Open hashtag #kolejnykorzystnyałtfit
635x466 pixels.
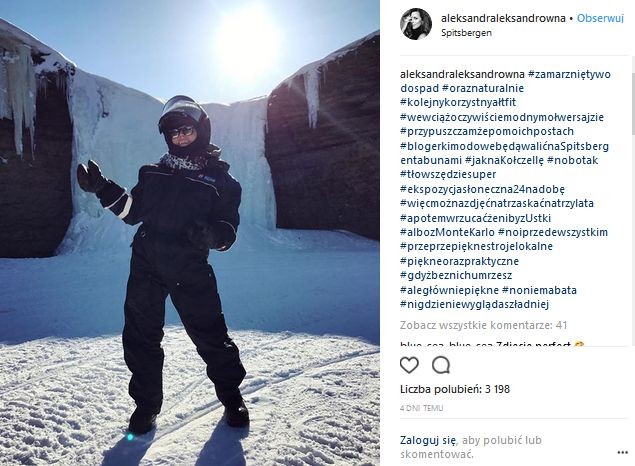(458, 102)
